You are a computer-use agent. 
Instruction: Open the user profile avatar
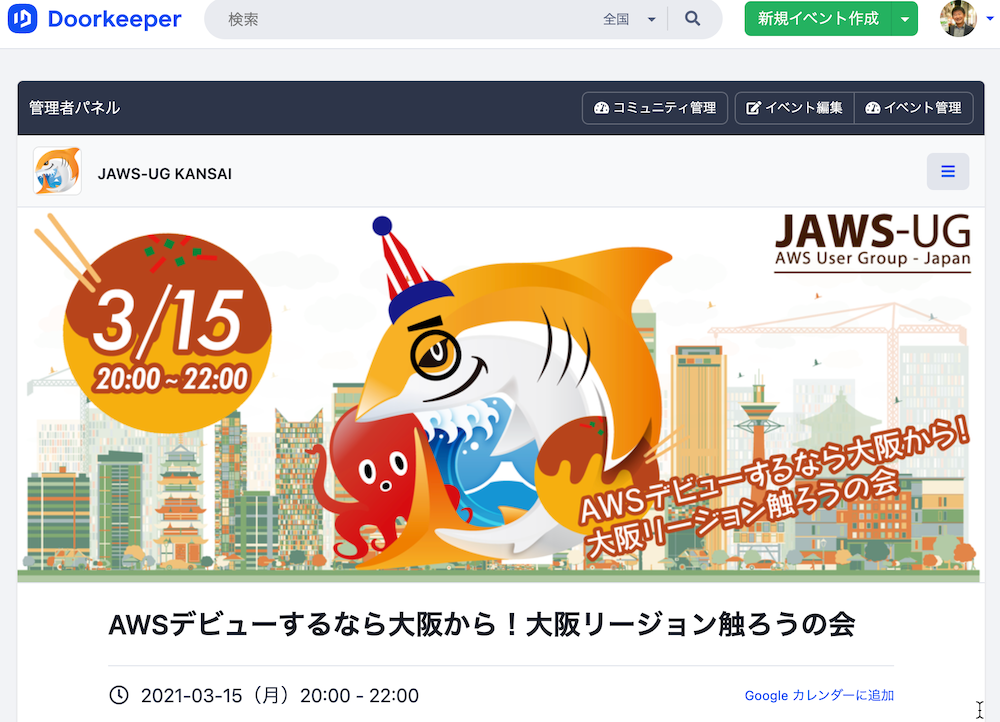[958, 18]
